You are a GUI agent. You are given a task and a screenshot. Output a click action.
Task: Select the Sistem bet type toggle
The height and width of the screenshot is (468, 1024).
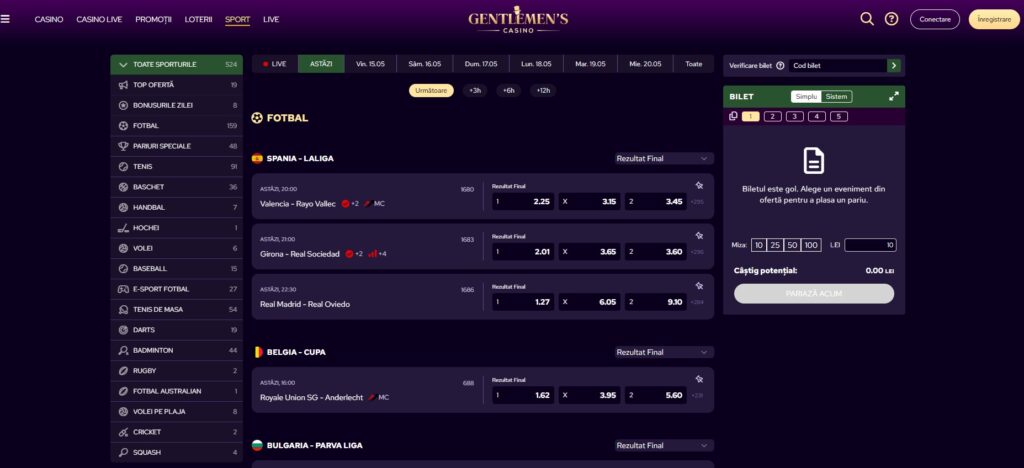(837, 97)
